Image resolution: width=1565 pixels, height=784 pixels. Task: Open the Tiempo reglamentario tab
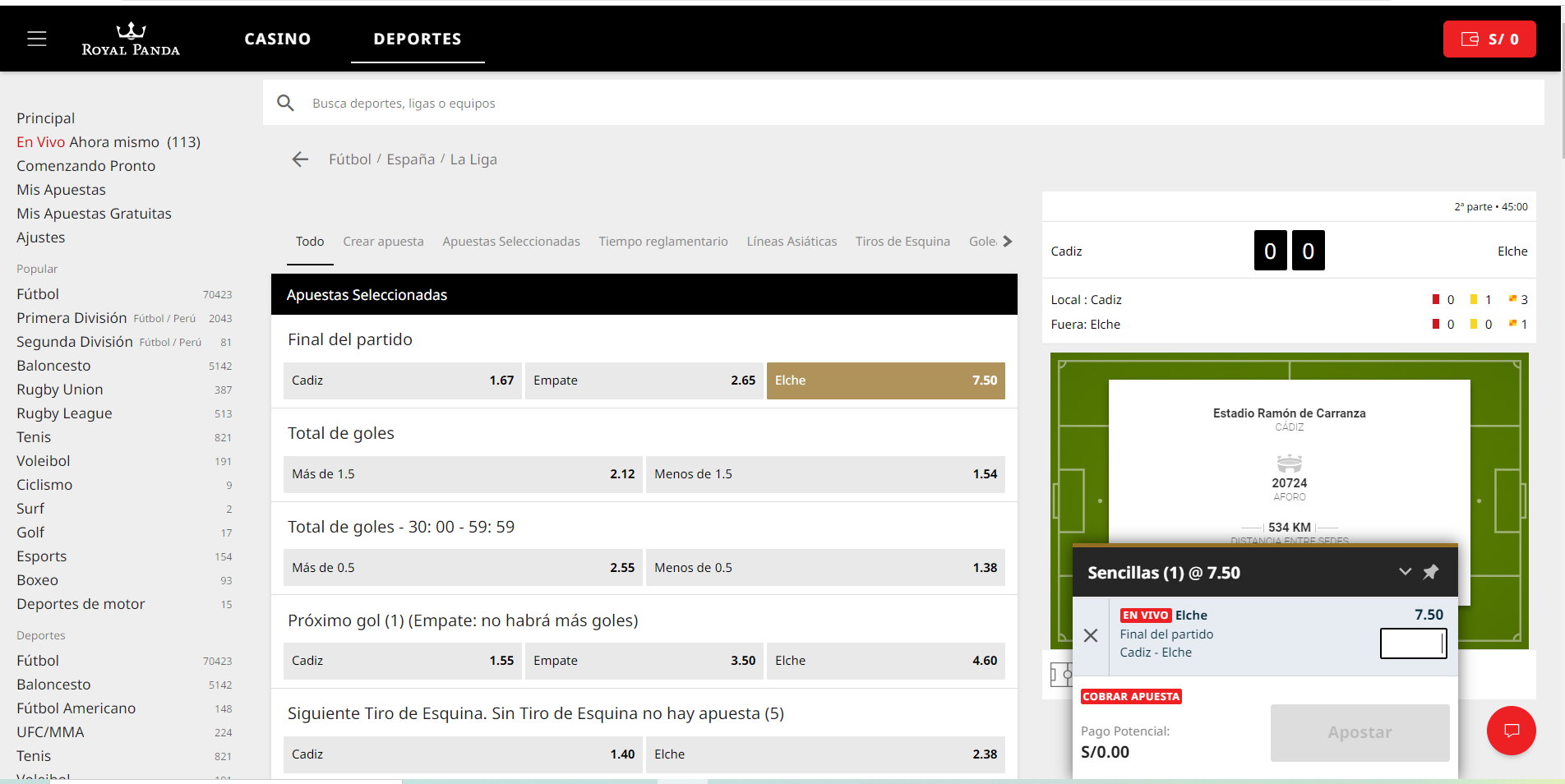663,242
